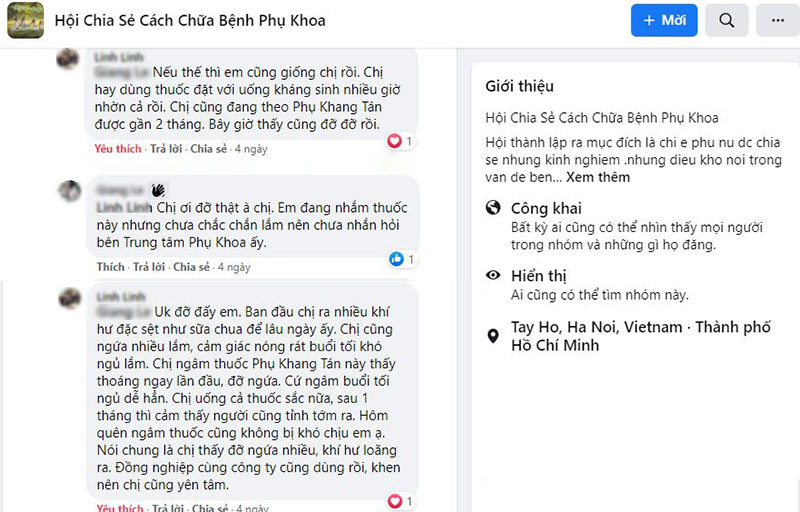The width and height of the screenshot is (800, 512).
Task: Open the first commenter's avatar
Action: click(68, 59)
